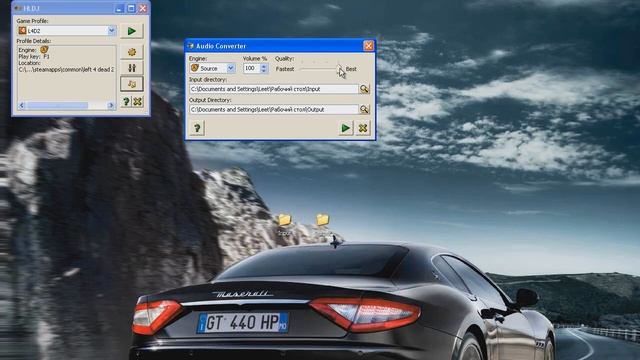
Task: Click the green X exit button in HLDJ window
Action: (138, 102)
